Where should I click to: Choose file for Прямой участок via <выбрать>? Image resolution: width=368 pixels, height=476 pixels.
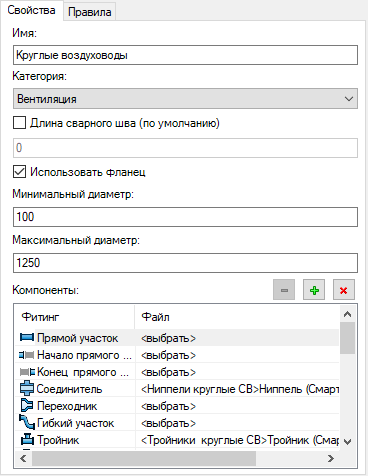pos(169,338)
